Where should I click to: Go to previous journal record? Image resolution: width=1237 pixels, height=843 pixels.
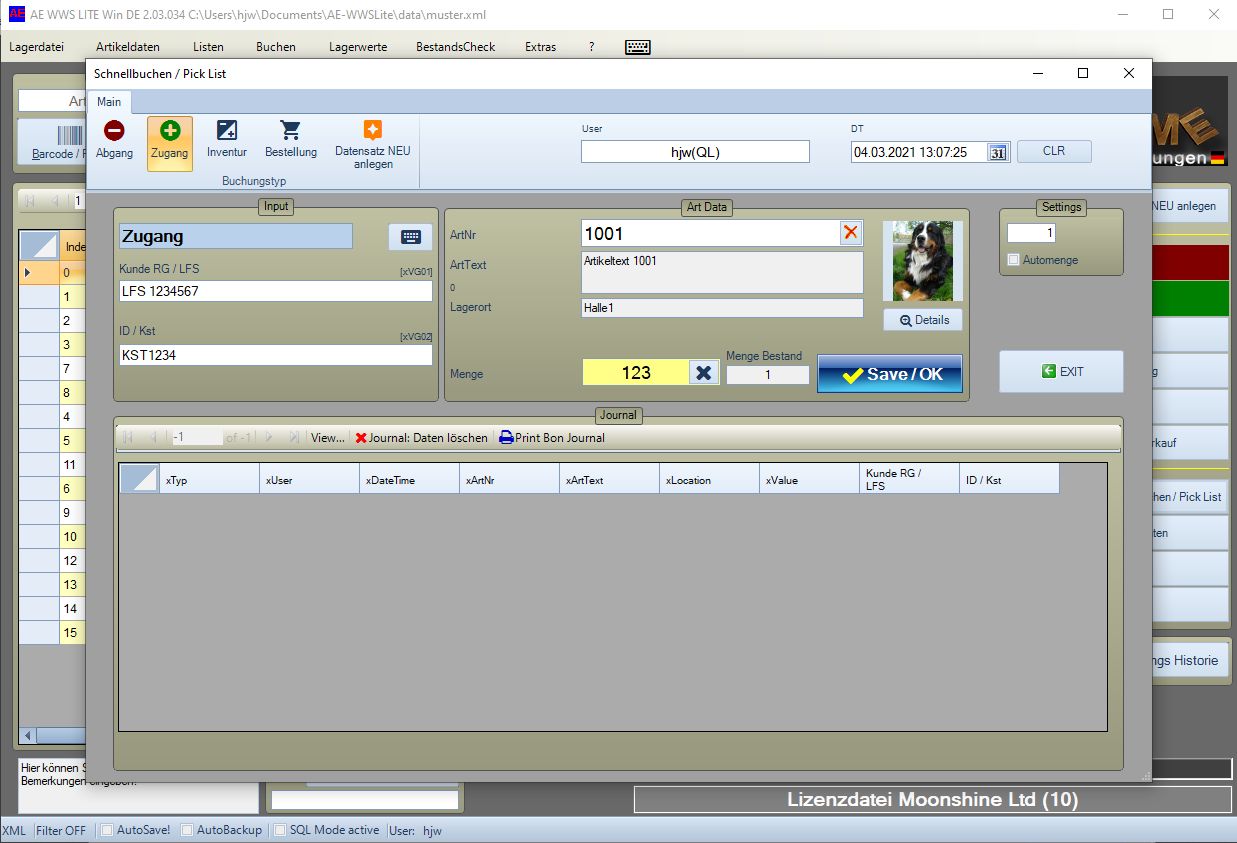click(153, 437)
